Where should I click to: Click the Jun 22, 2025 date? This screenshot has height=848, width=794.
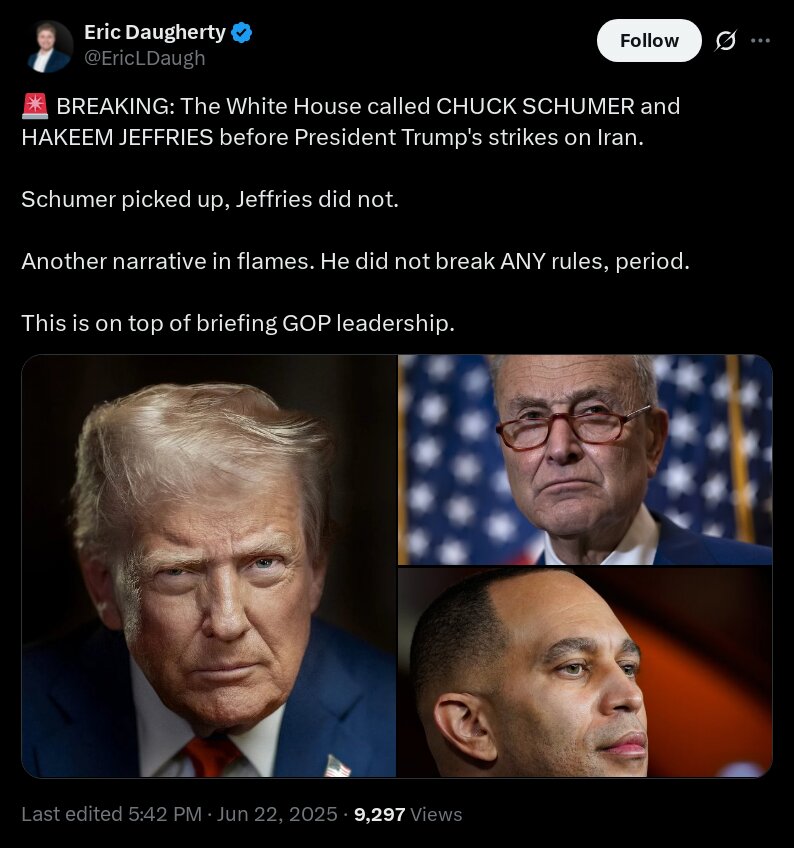(x=277, y=814)
